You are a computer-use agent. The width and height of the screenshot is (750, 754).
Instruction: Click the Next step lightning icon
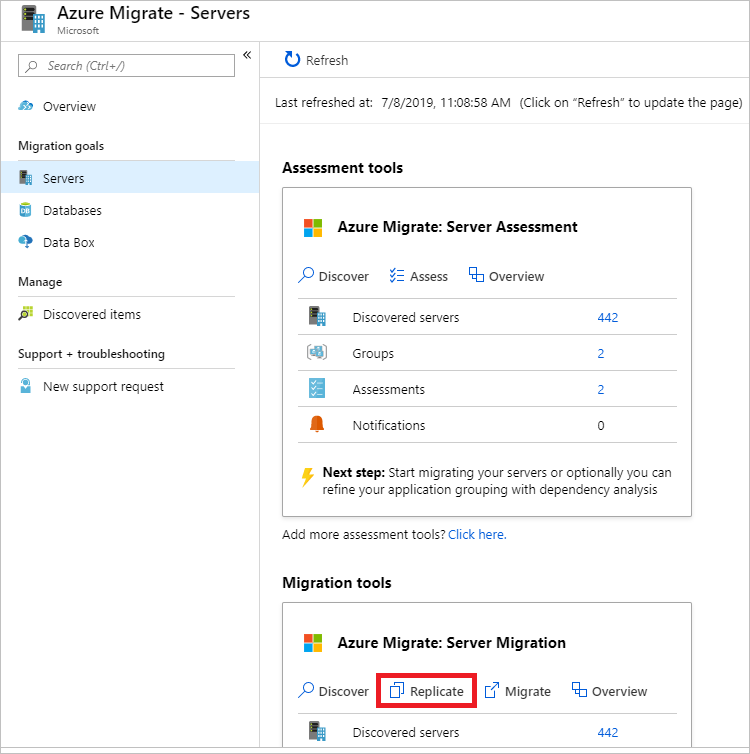(x=307, y=478)
